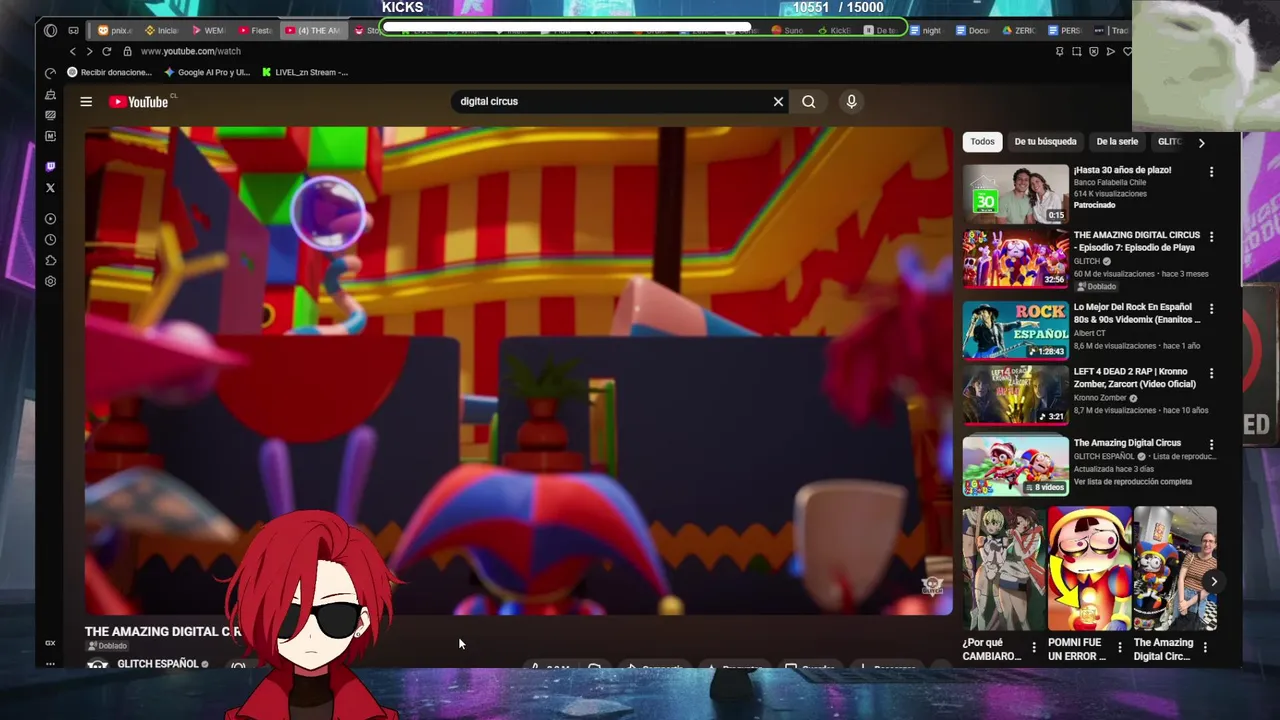The image size is (1280, 720).
Task: Open browser settings gear in the sidebar
Action: pyautogui.click(x=50, y=281)
